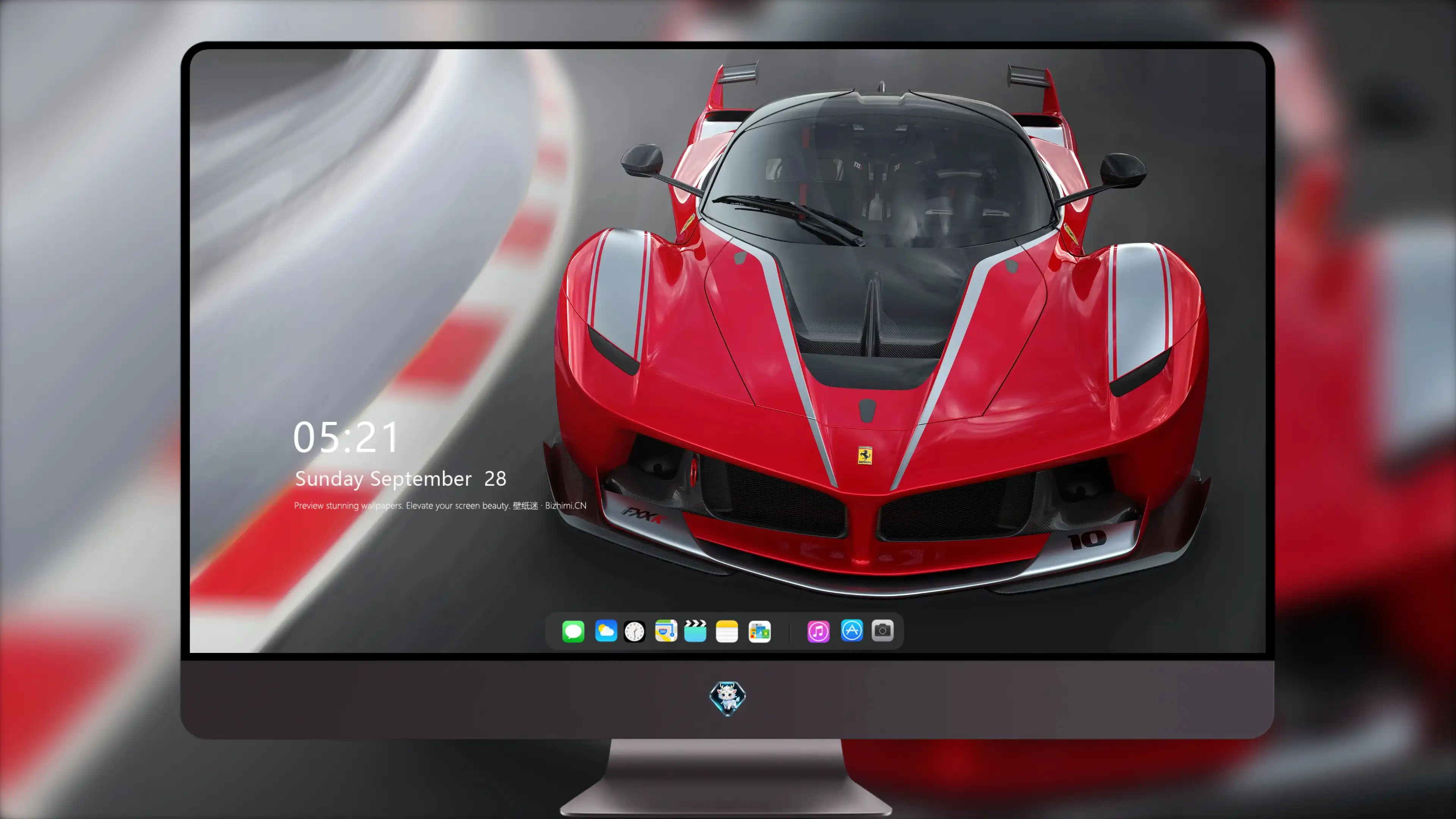
Task: Open the blue App Store in dock
Action: (x=852, y=630)
